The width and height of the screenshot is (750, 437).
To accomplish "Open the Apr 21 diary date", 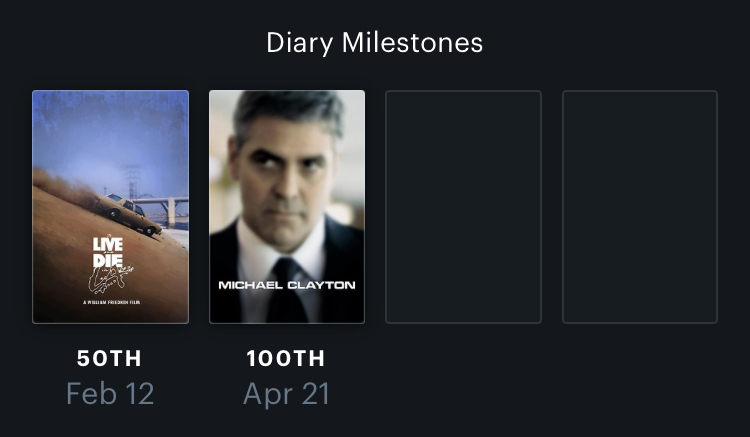I will coord(287,393).
